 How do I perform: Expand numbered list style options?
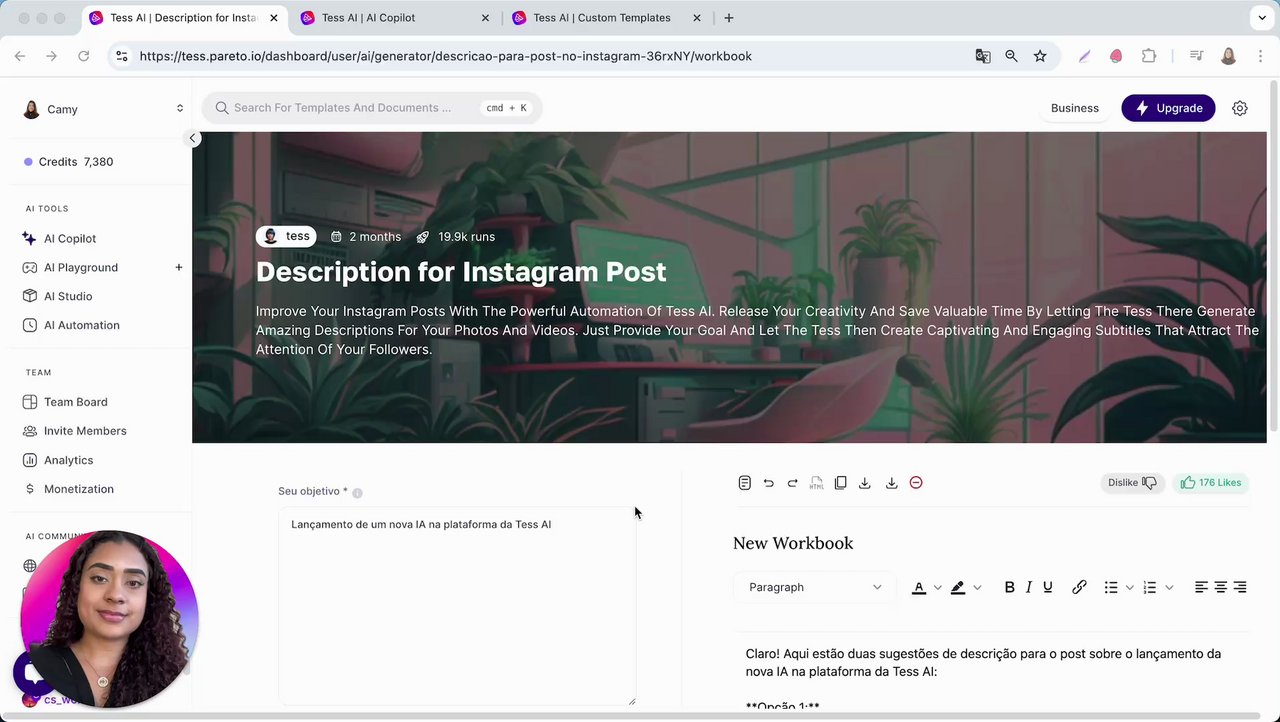coord(1168,587)
